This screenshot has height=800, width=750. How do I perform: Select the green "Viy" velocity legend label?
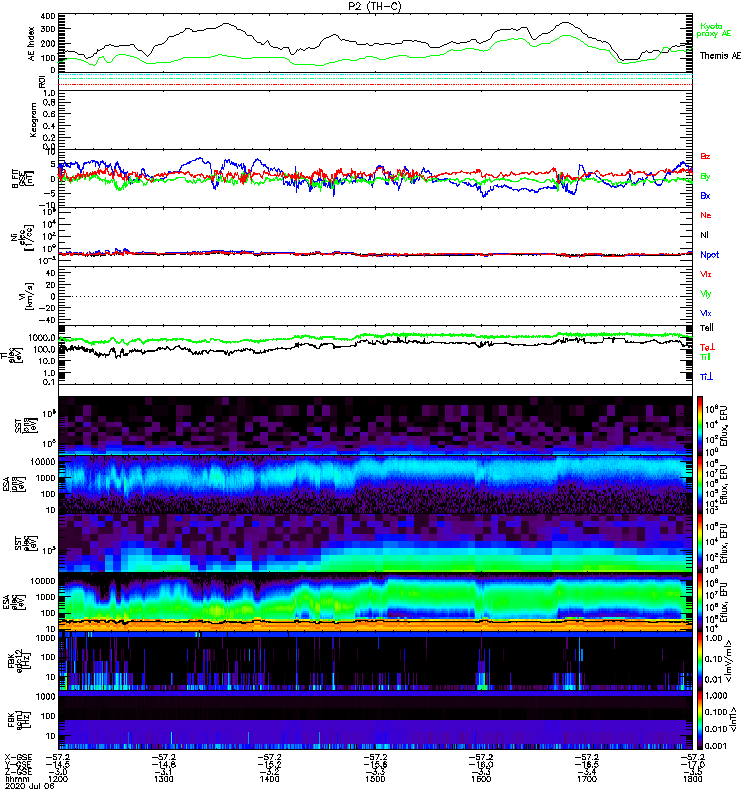(706, 294)
